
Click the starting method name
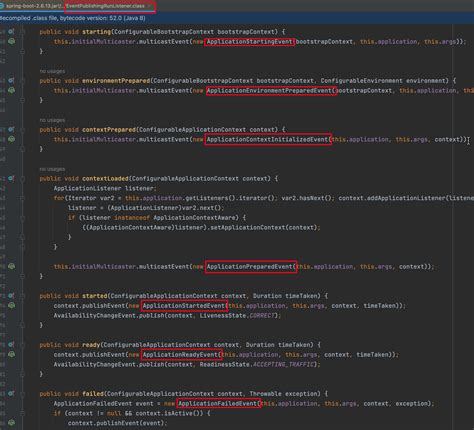(x=96, y=32)
